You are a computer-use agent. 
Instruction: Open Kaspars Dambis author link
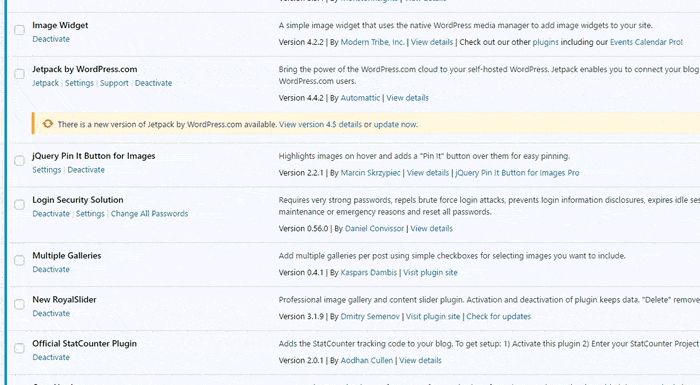coord(368,272)
